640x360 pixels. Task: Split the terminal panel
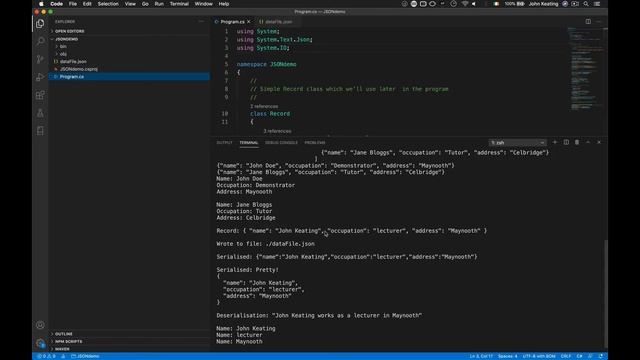click(x=566, y=142)
